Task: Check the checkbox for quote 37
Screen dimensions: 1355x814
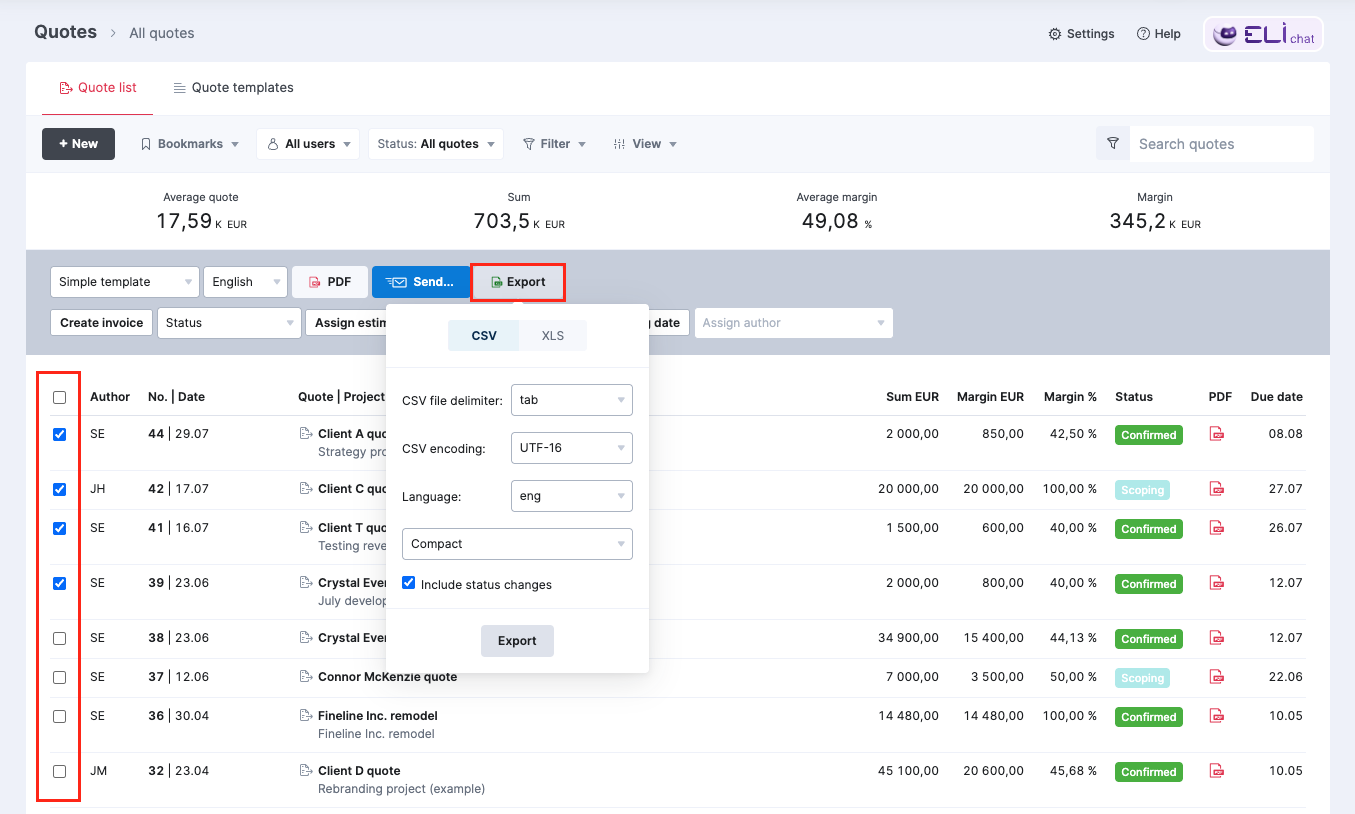Action: 59,677
